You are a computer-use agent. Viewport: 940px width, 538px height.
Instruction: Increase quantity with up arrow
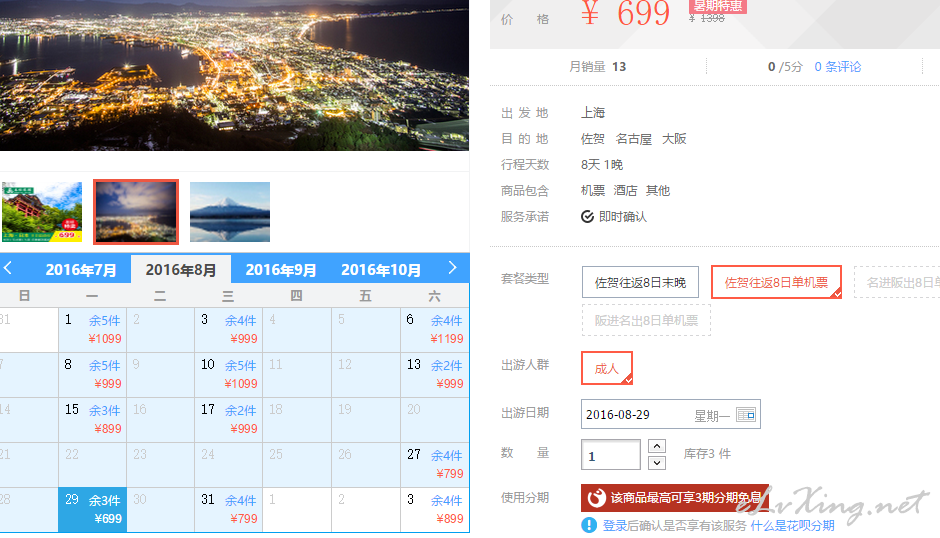click(657, 446)
